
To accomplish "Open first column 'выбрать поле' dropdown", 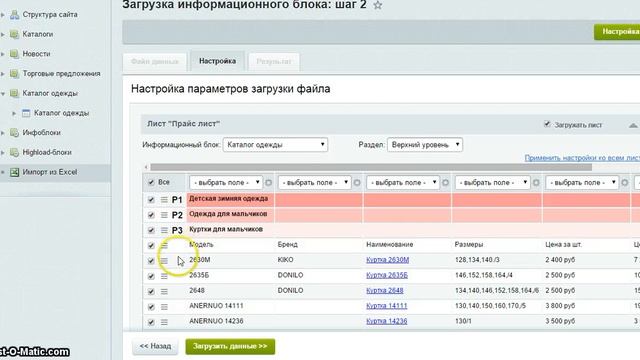I will tap(226, 182).
